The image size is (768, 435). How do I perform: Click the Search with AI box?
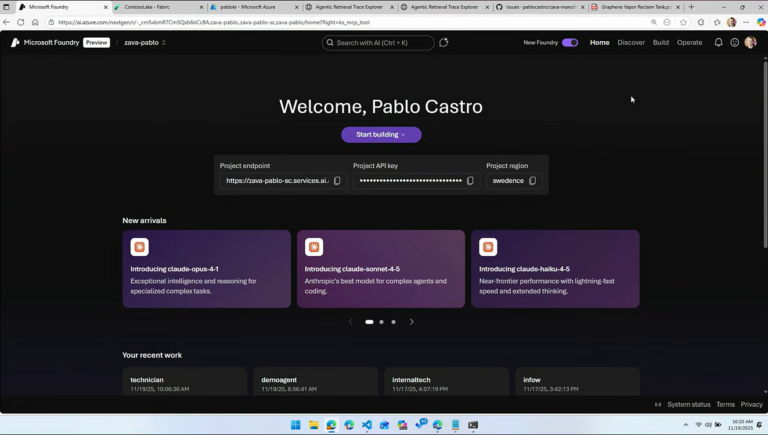378,43
